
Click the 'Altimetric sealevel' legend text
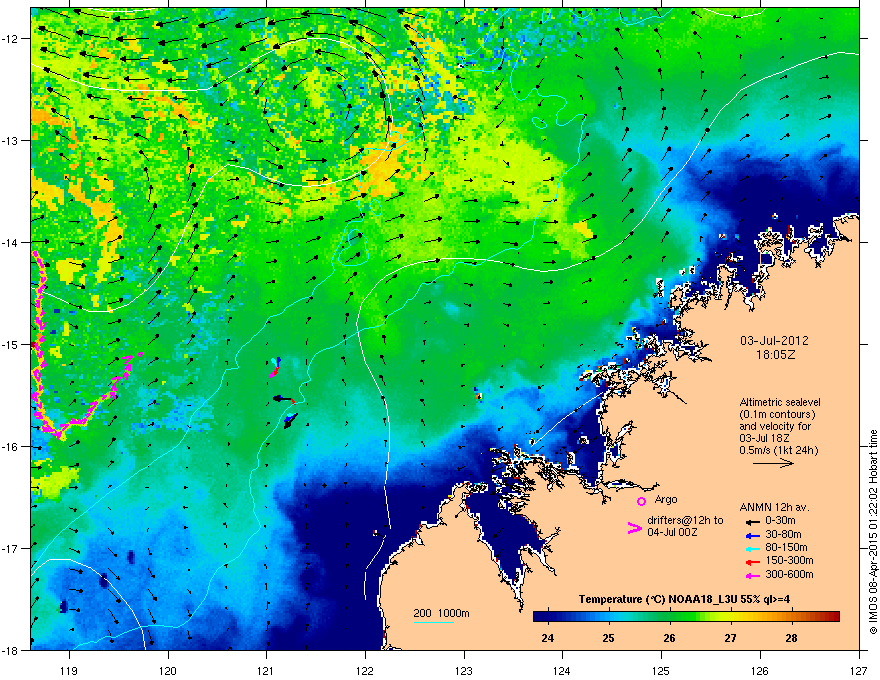[x=780, y=402]
